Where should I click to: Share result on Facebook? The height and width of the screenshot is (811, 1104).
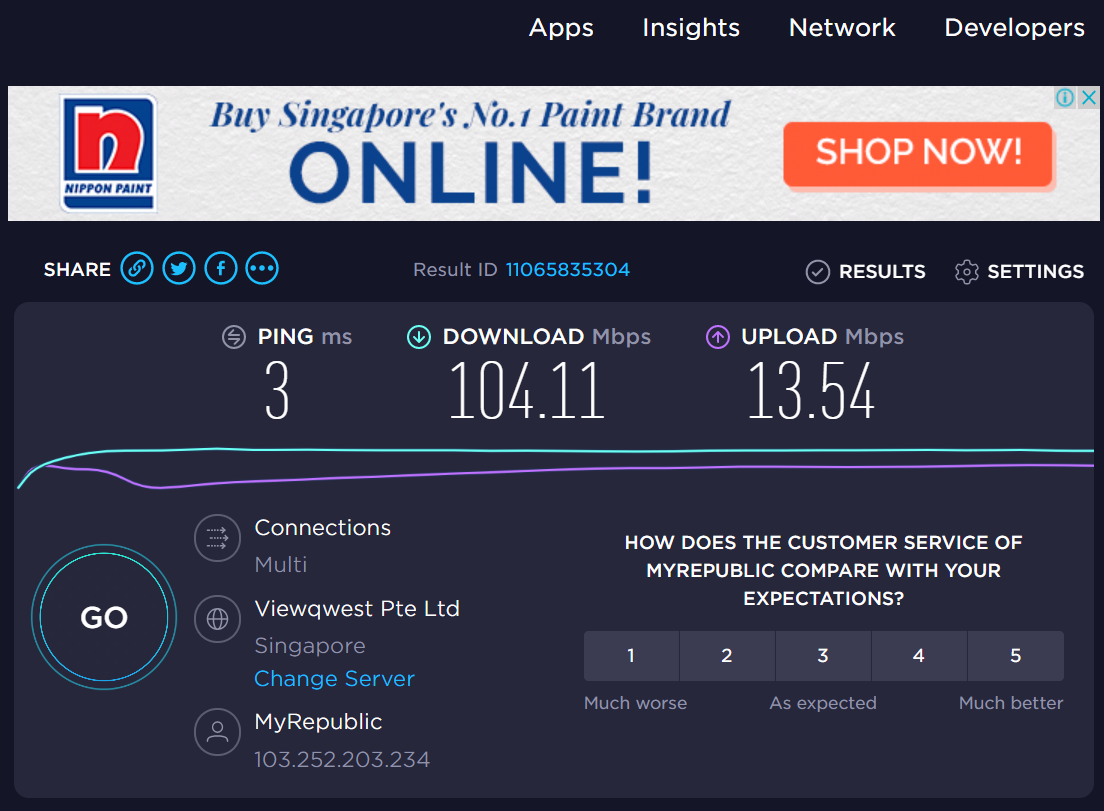point(221,269)
